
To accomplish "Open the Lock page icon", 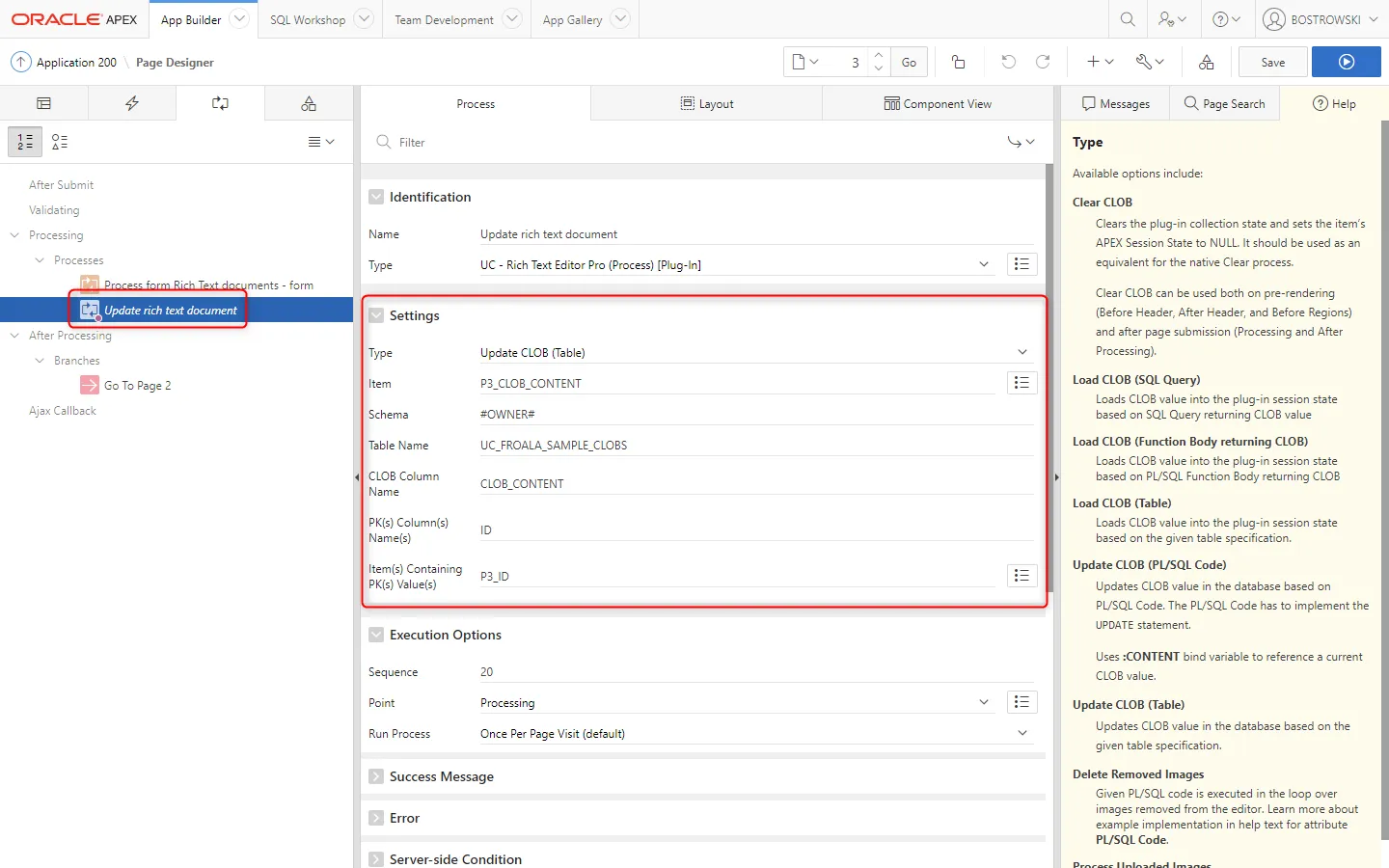I will coord(958,62).
